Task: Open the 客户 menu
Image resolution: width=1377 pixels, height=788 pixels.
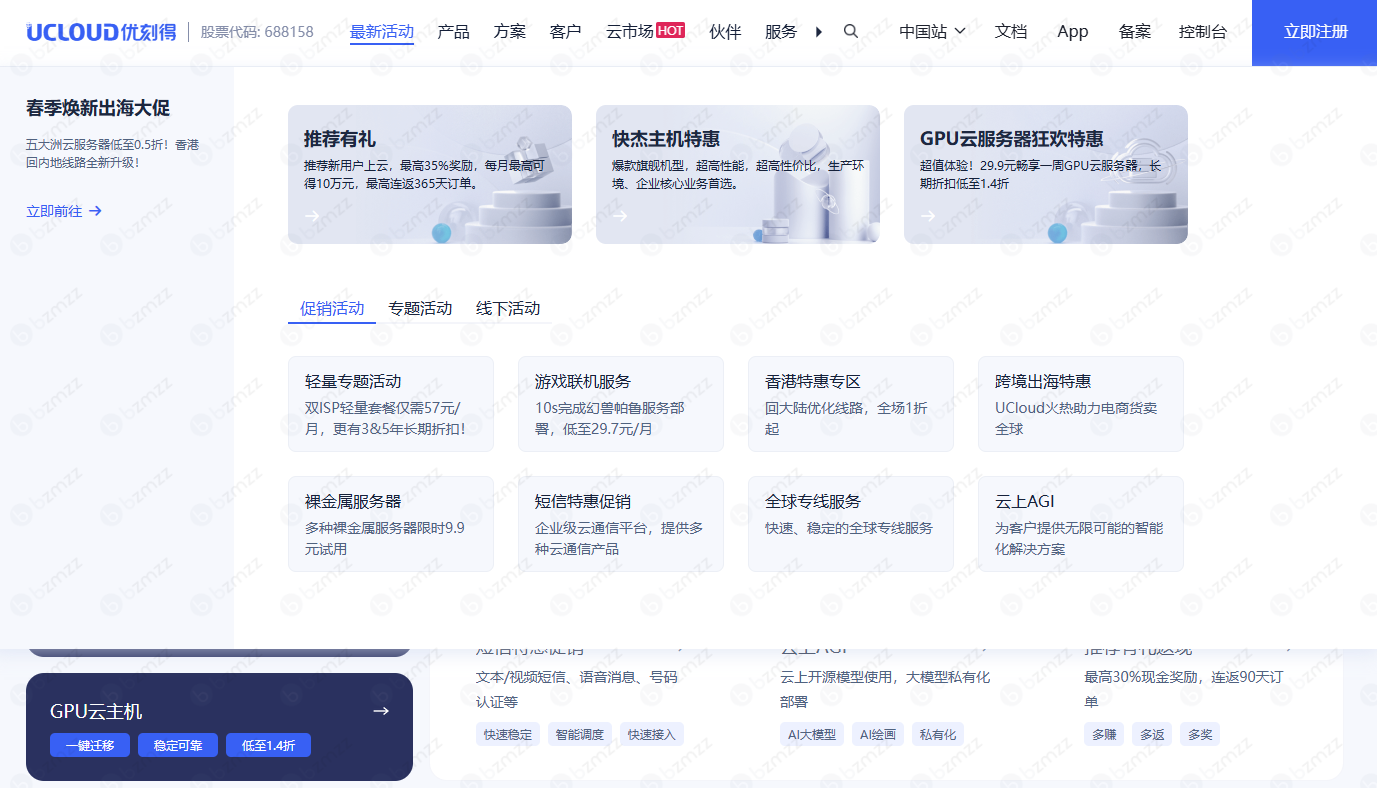Action: (x=566, y=32)
